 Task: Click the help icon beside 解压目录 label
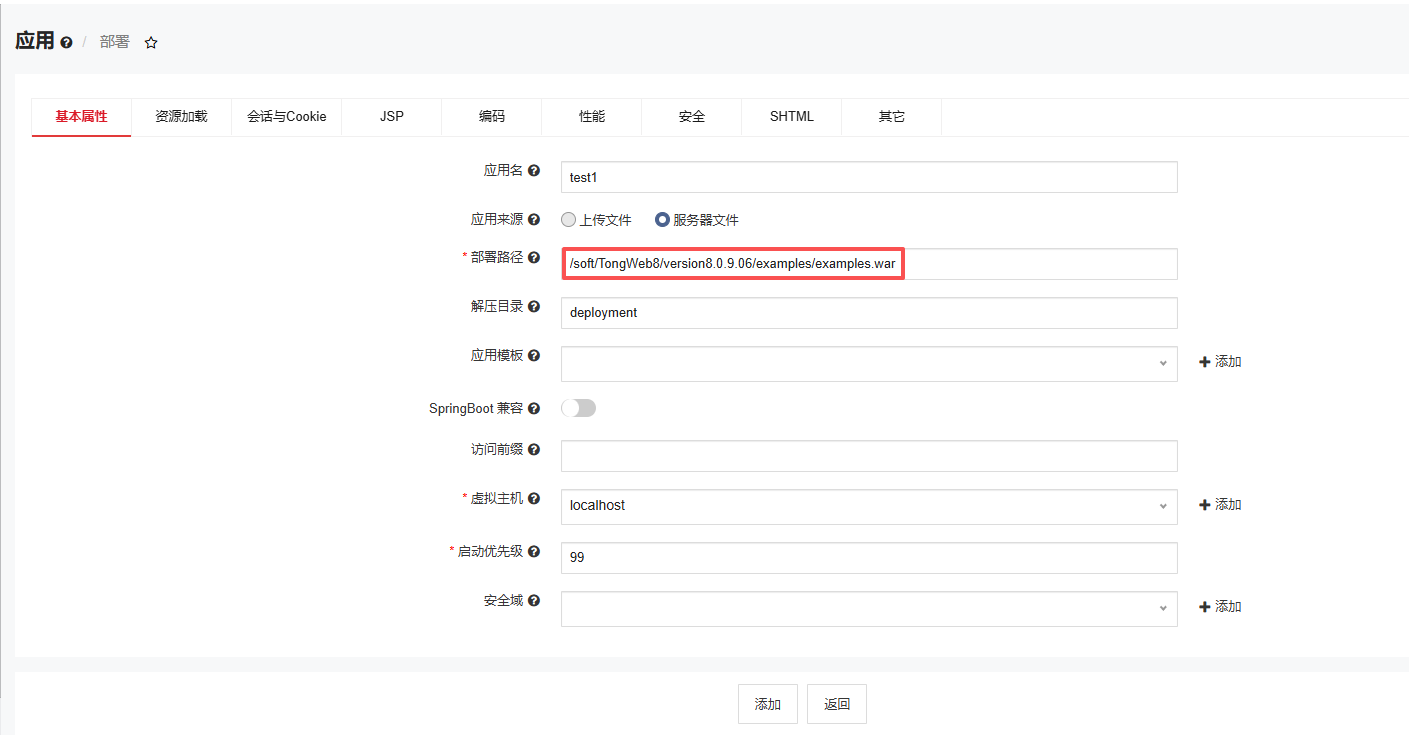pos(534,307)
